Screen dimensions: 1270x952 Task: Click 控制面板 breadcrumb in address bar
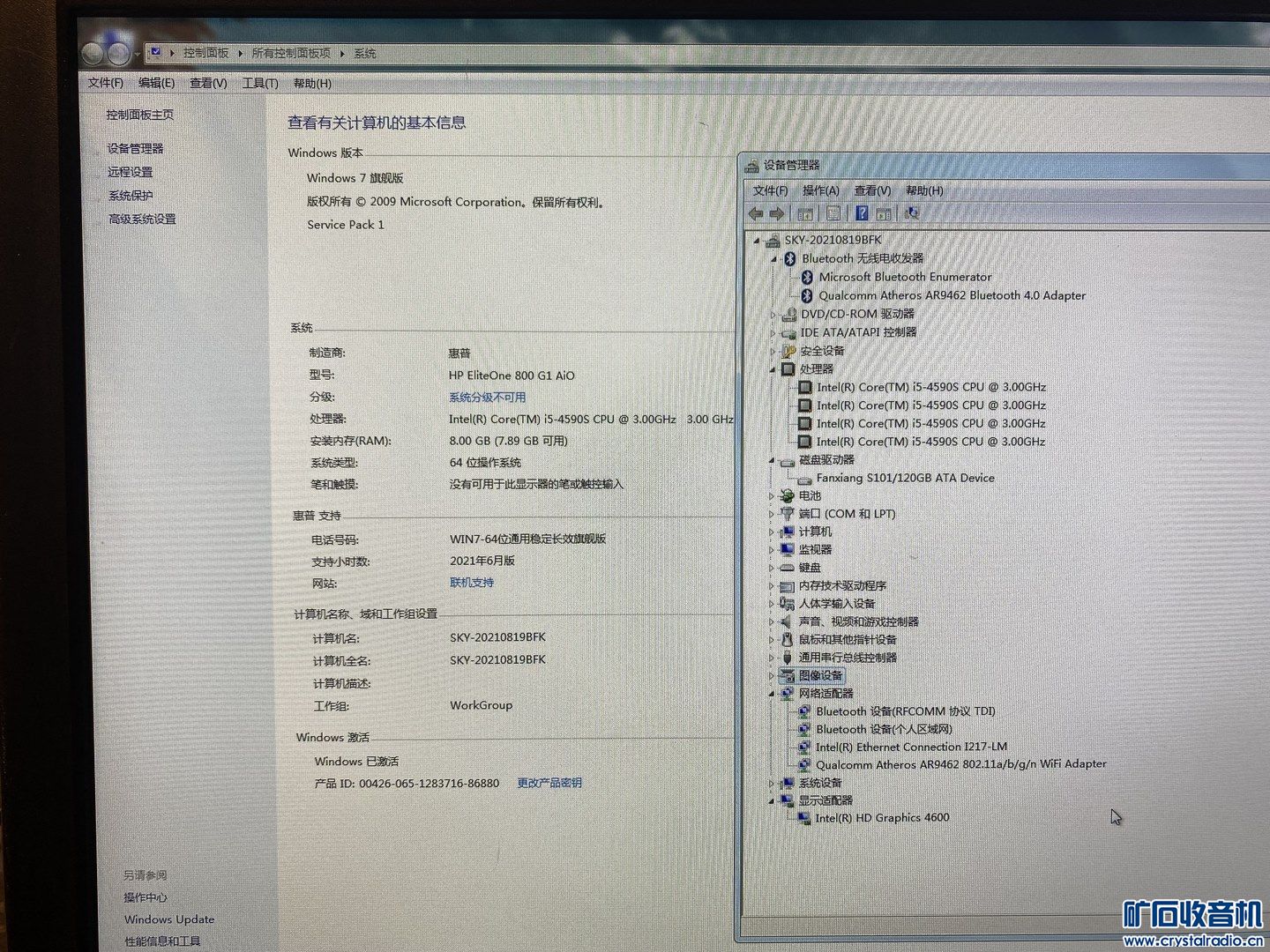click(x=205, y=53)
